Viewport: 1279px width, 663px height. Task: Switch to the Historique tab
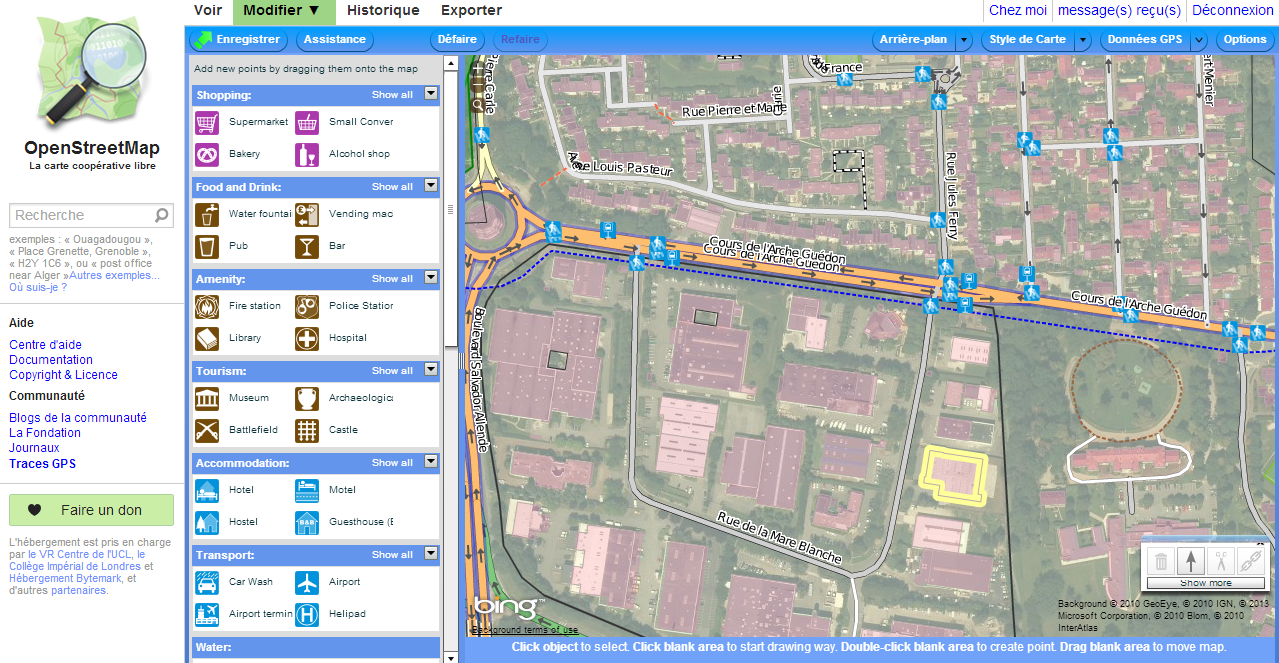(383, 11)
